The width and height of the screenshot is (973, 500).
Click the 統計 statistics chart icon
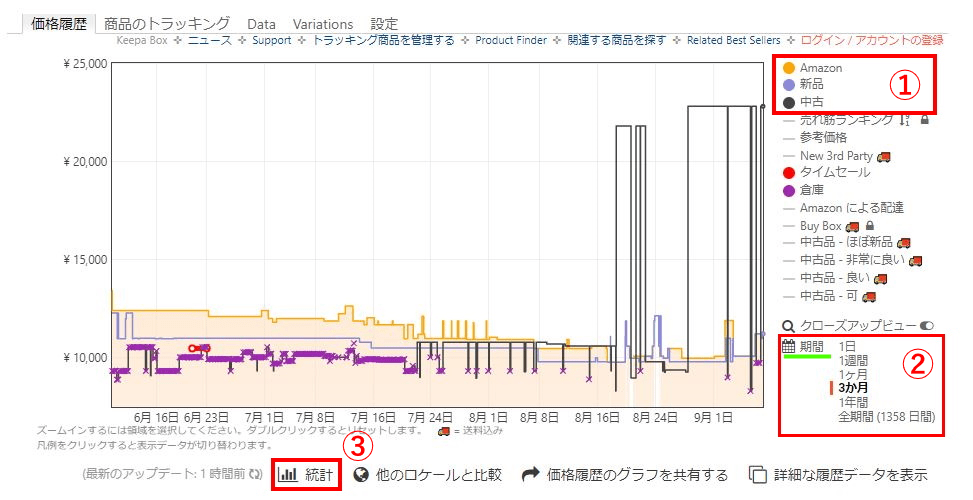coord(288,474)
